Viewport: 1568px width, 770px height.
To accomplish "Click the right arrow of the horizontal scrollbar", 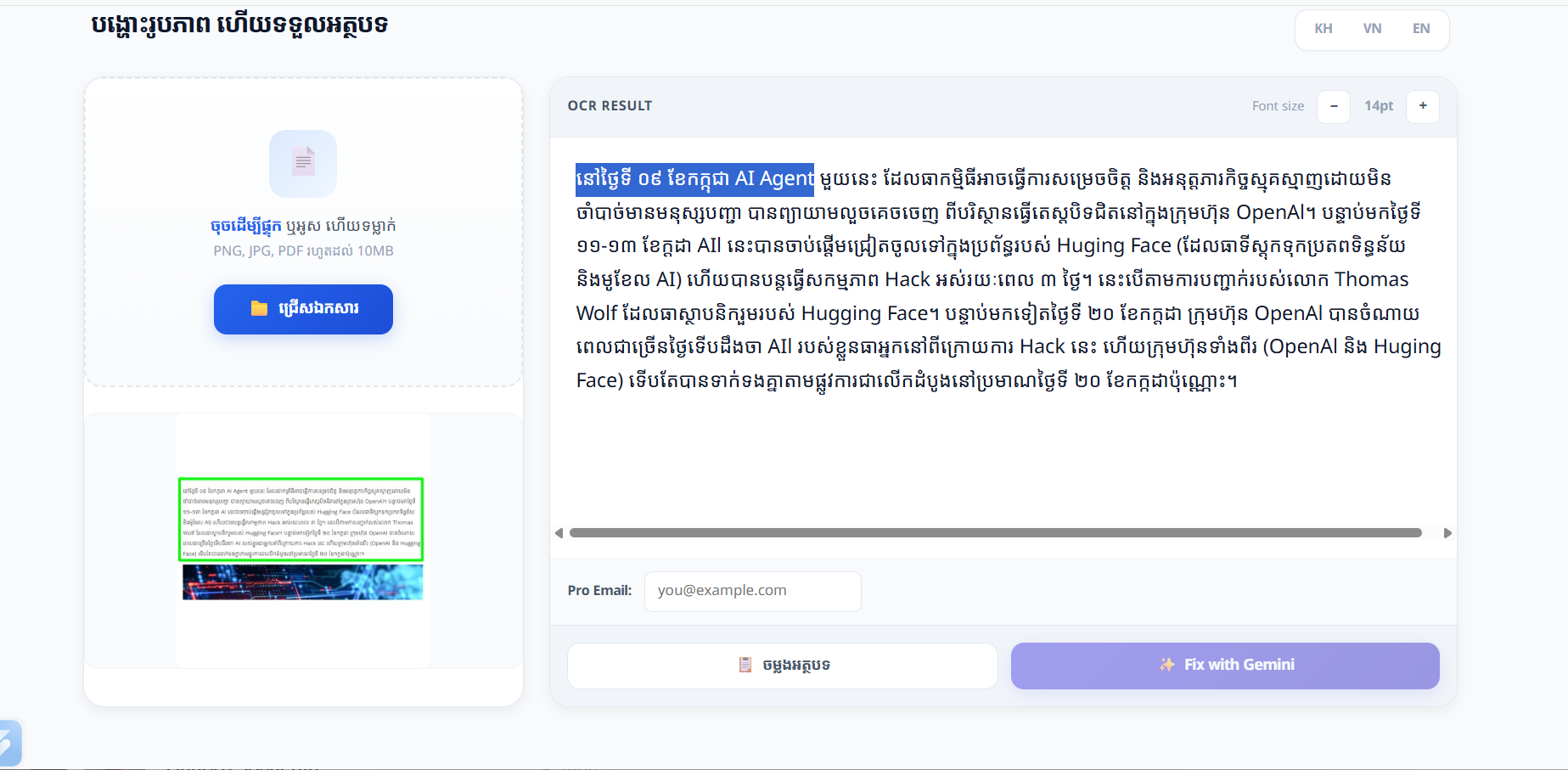I will (x=1447, y=533).
